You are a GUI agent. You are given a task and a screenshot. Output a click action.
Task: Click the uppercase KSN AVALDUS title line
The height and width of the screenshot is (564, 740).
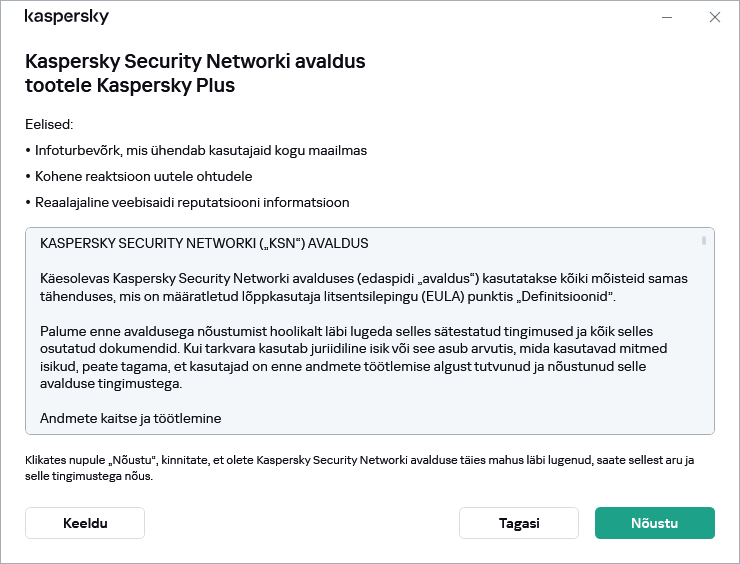204,244
